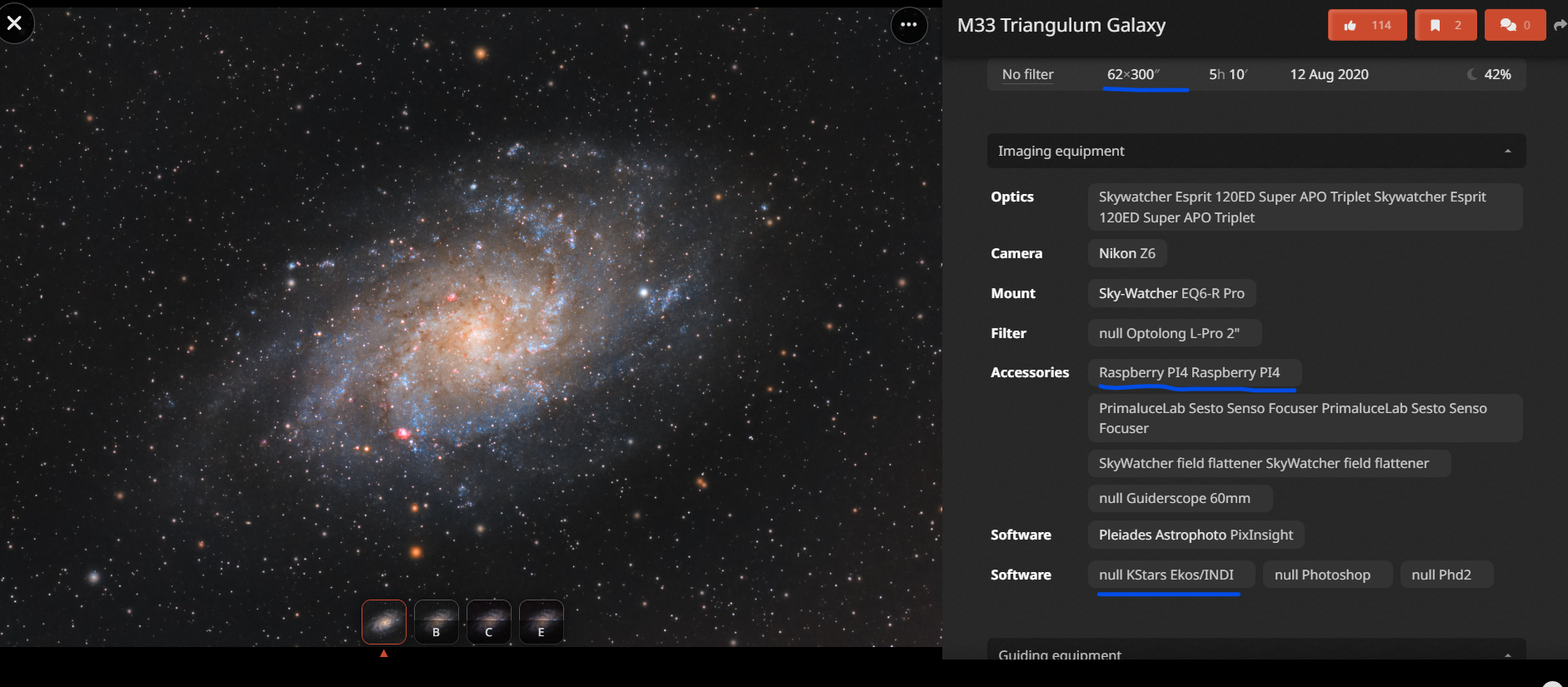Open the Phd2 software entry
Viewport: 1568px width, 687px height.
click(x=1447, y=575)
